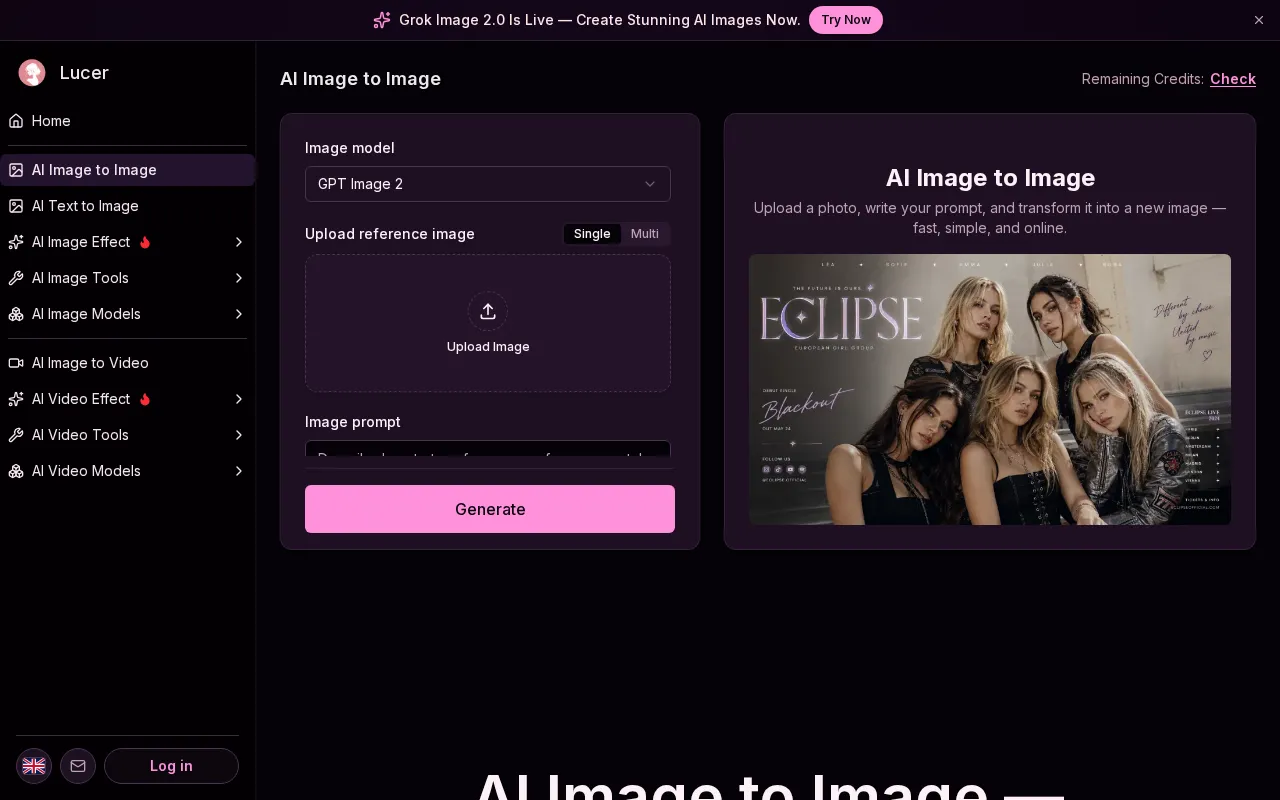Click the Generate button
Viewport: 1280px width, 800px height.
pyautogui.click(x=490, y=509)
